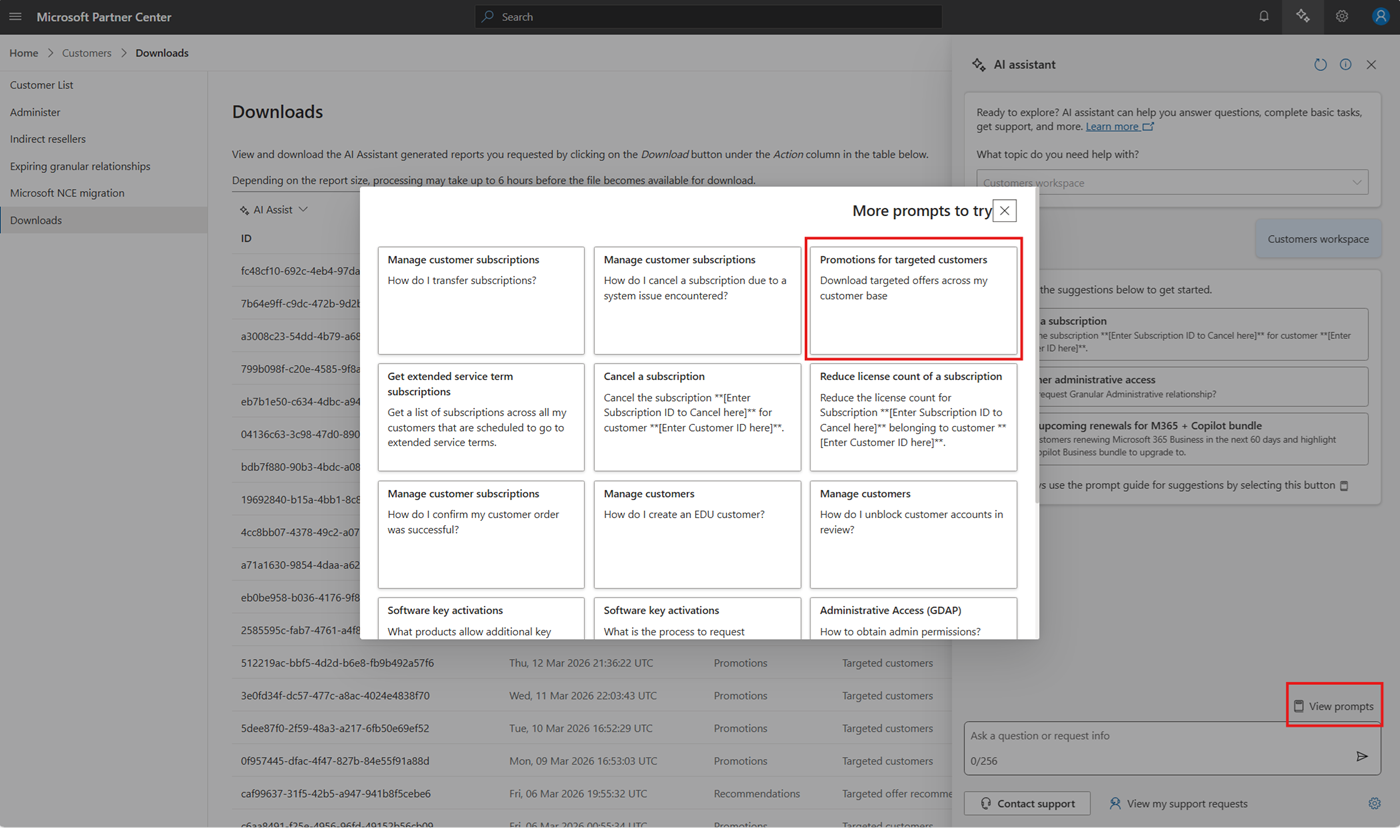Click the Customers breadcrumb link

point(87,53)
